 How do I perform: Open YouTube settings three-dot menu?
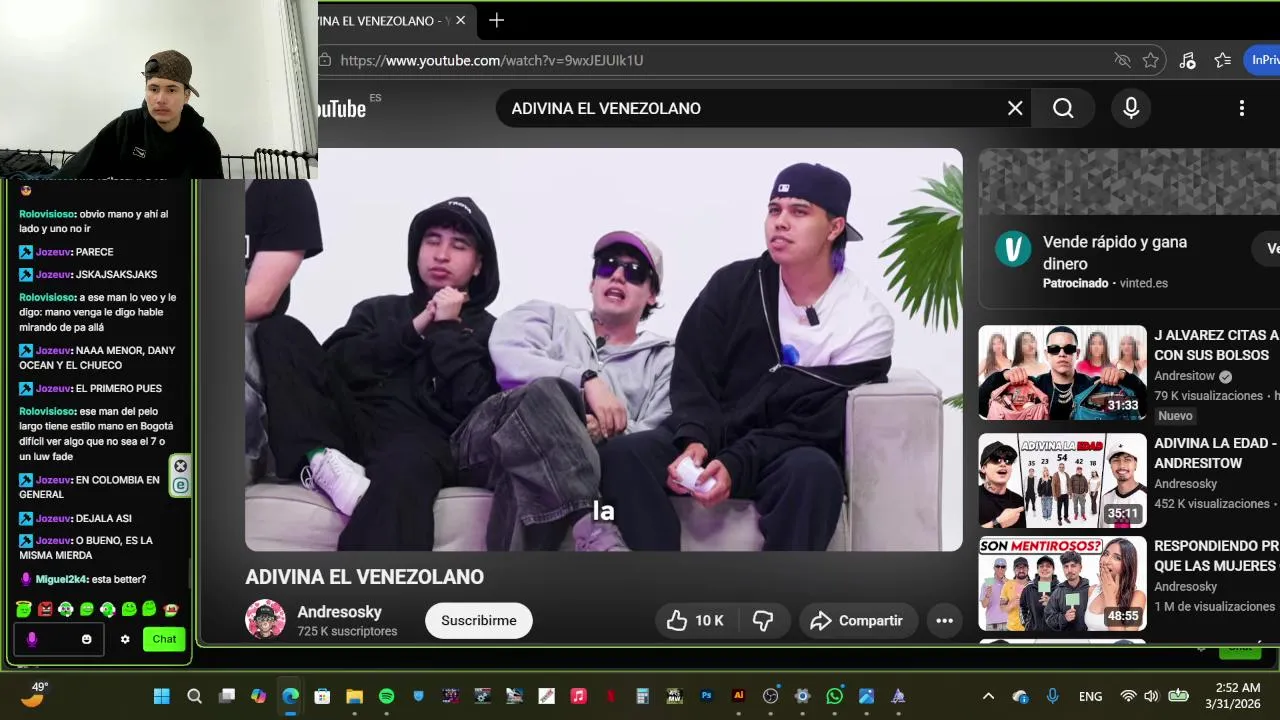[x=1241, y=108]
